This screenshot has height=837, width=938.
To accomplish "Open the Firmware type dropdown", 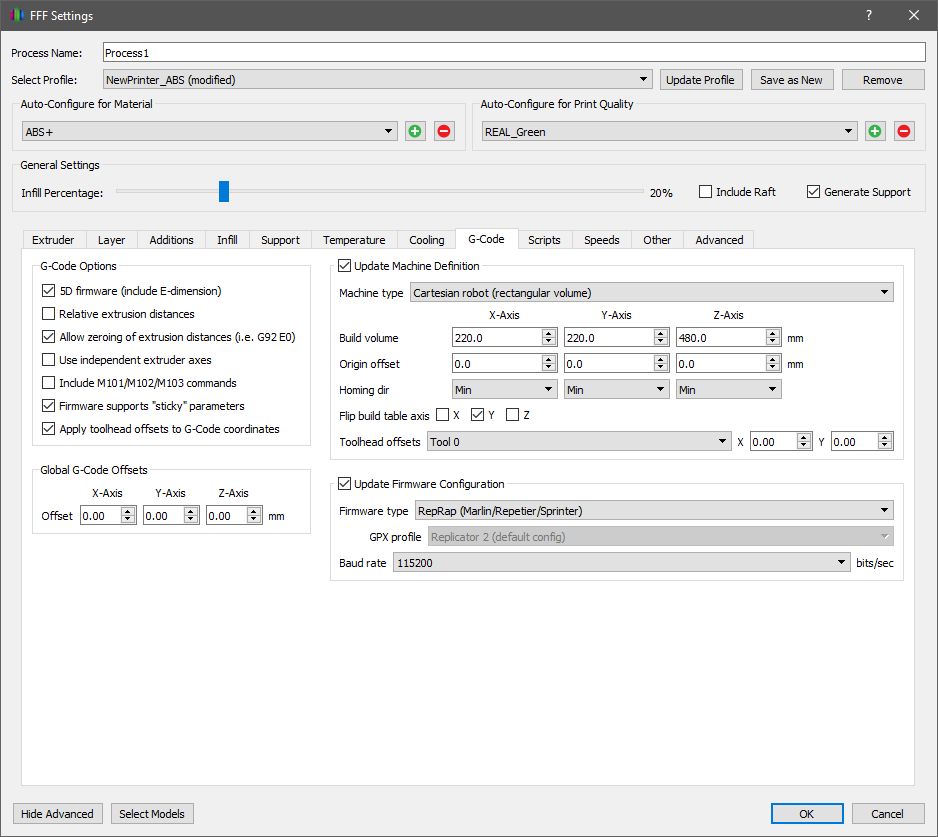I will coord(652,511).
